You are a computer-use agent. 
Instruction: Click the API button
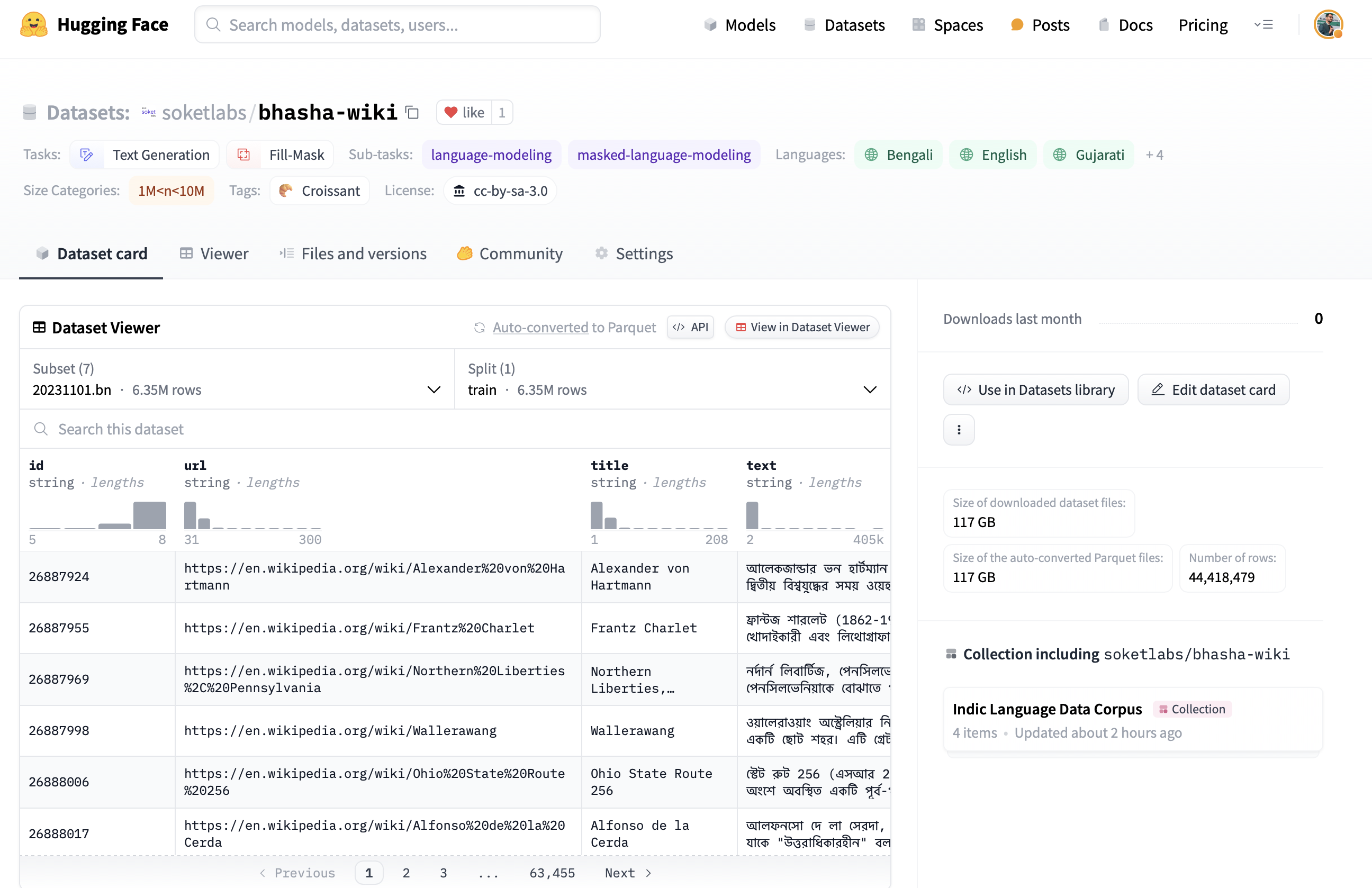click(x=690, y=327)
